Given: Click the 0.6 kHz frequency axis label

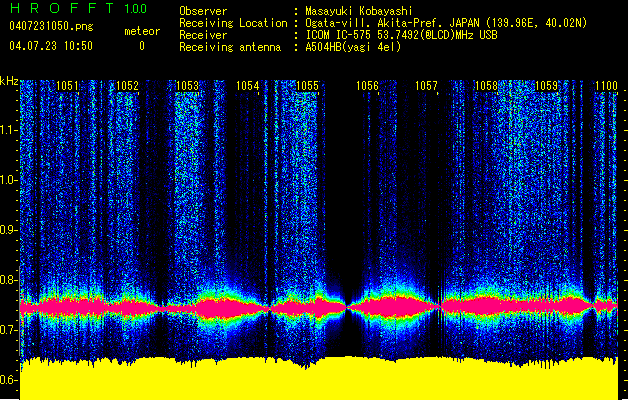Looking at the screenshot, I should point(8,380).
